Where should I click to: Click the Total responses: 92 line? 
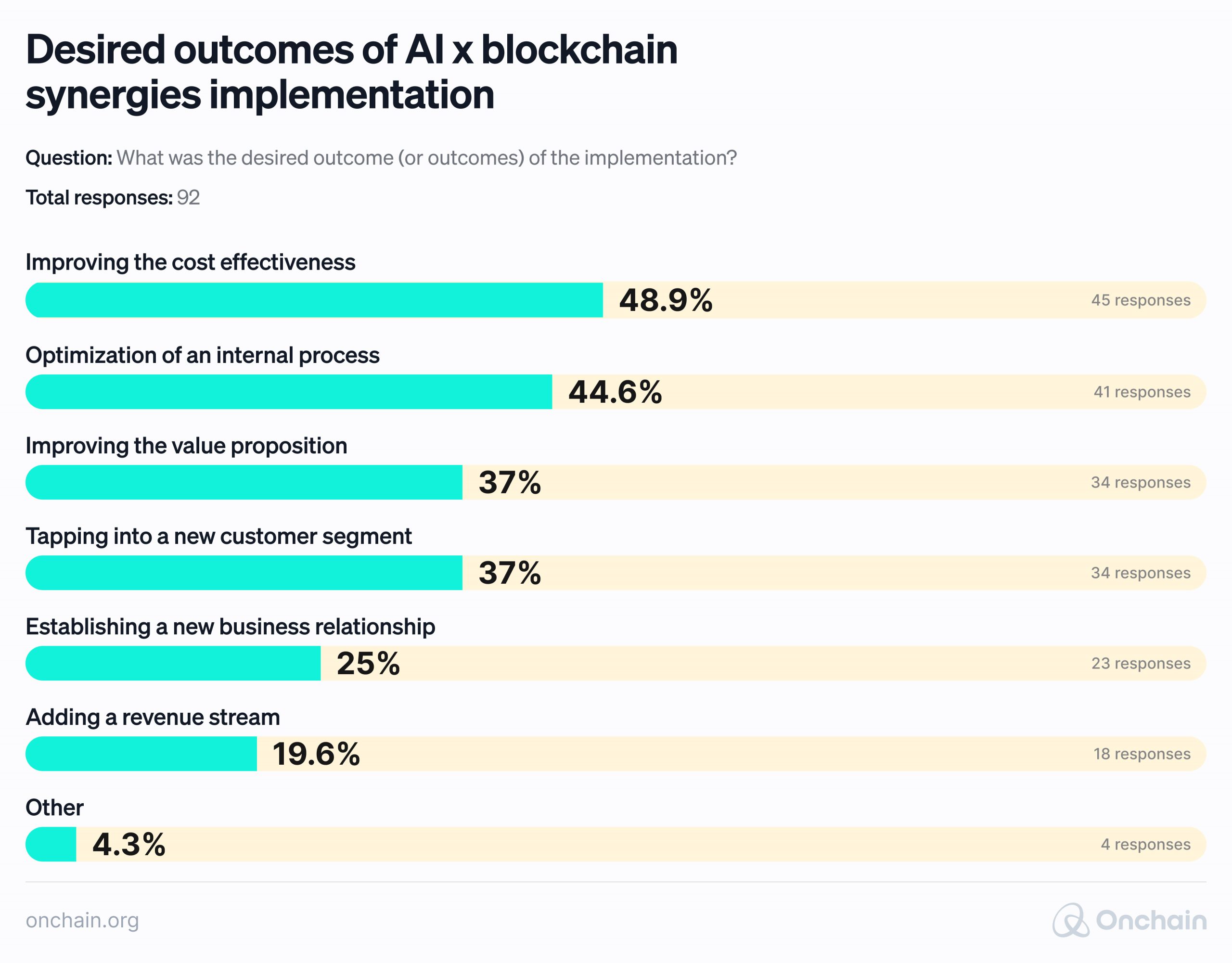click(113, 197)
